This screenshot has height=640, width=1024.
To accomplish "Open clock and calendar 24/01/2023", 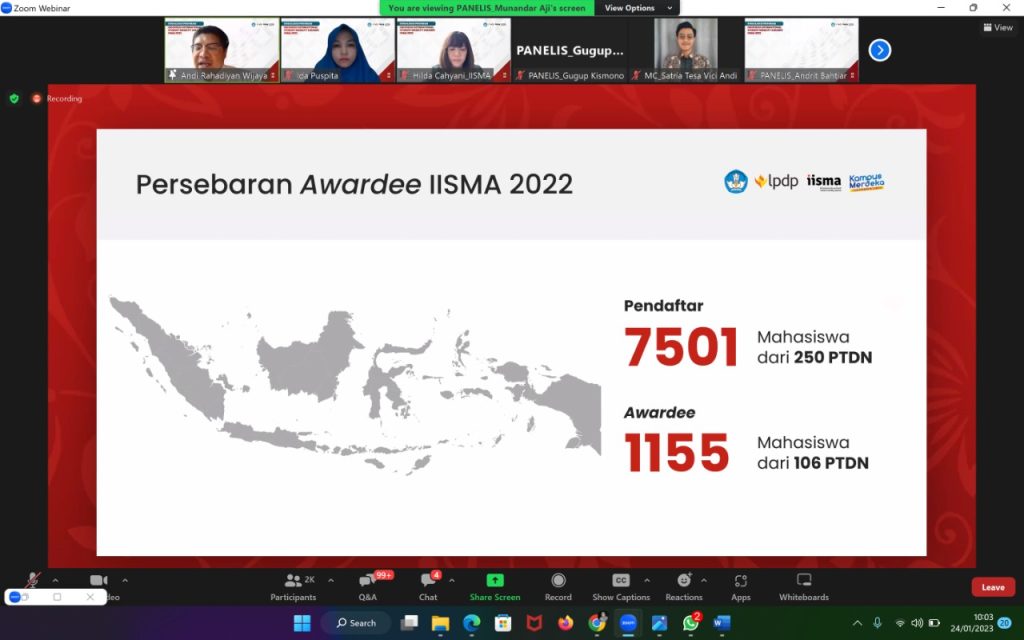I will pyautogui.click(x=972, y=623).
